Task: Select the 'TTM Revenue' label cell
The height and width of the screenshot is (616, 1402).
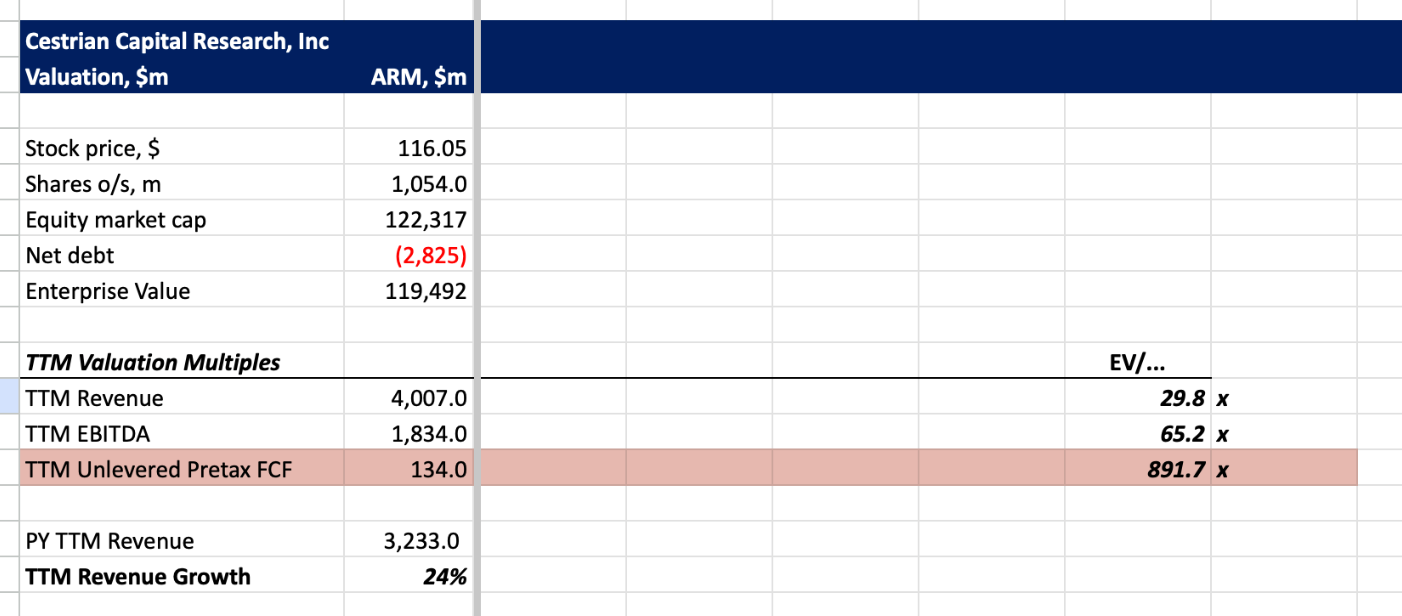Action: pyautogui.click(x=181, y=398)
